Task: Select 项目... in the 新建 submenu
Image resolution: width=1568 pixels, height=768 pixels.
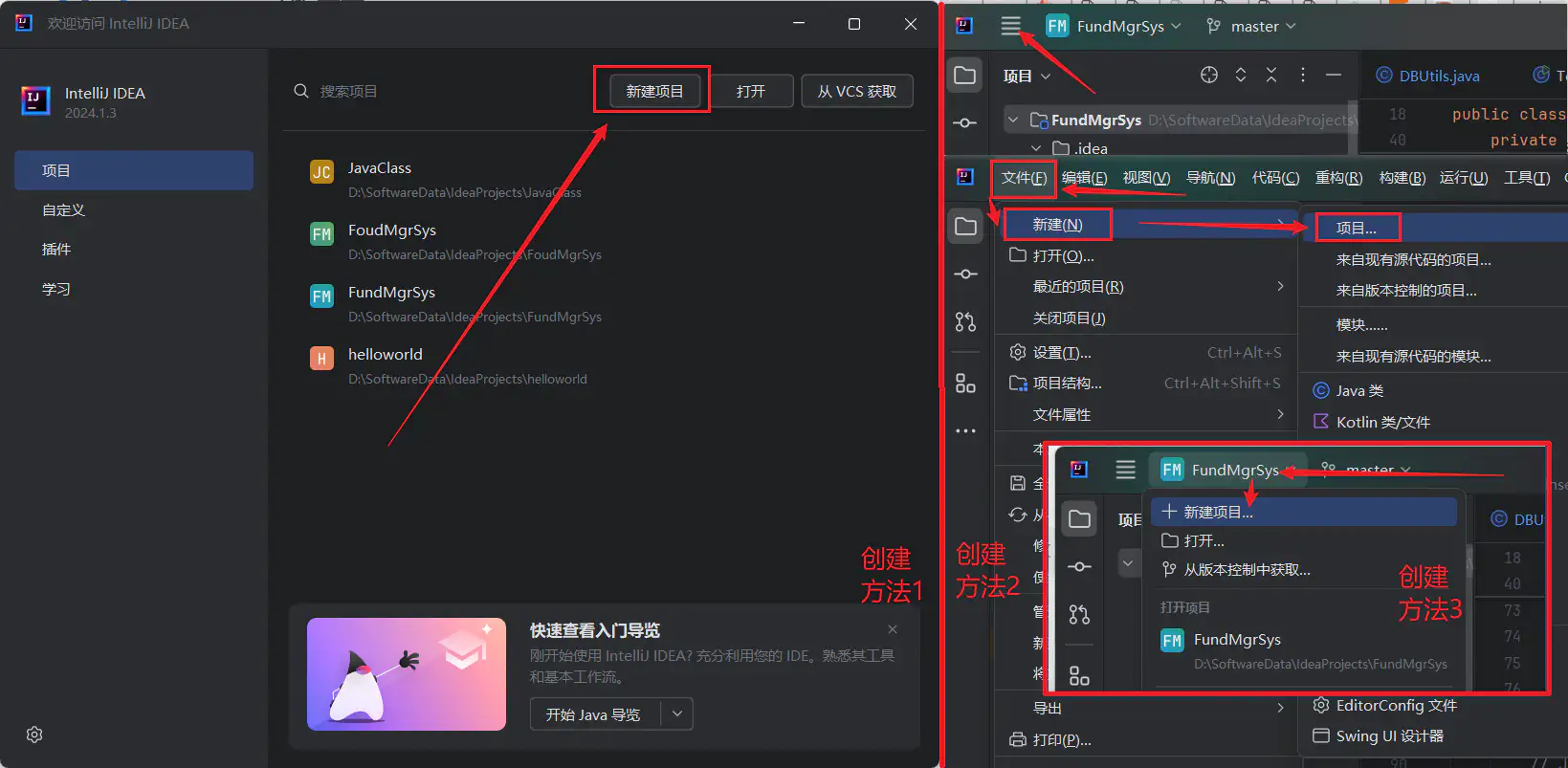Action: pyautogui.click(x=1435, y=228)
